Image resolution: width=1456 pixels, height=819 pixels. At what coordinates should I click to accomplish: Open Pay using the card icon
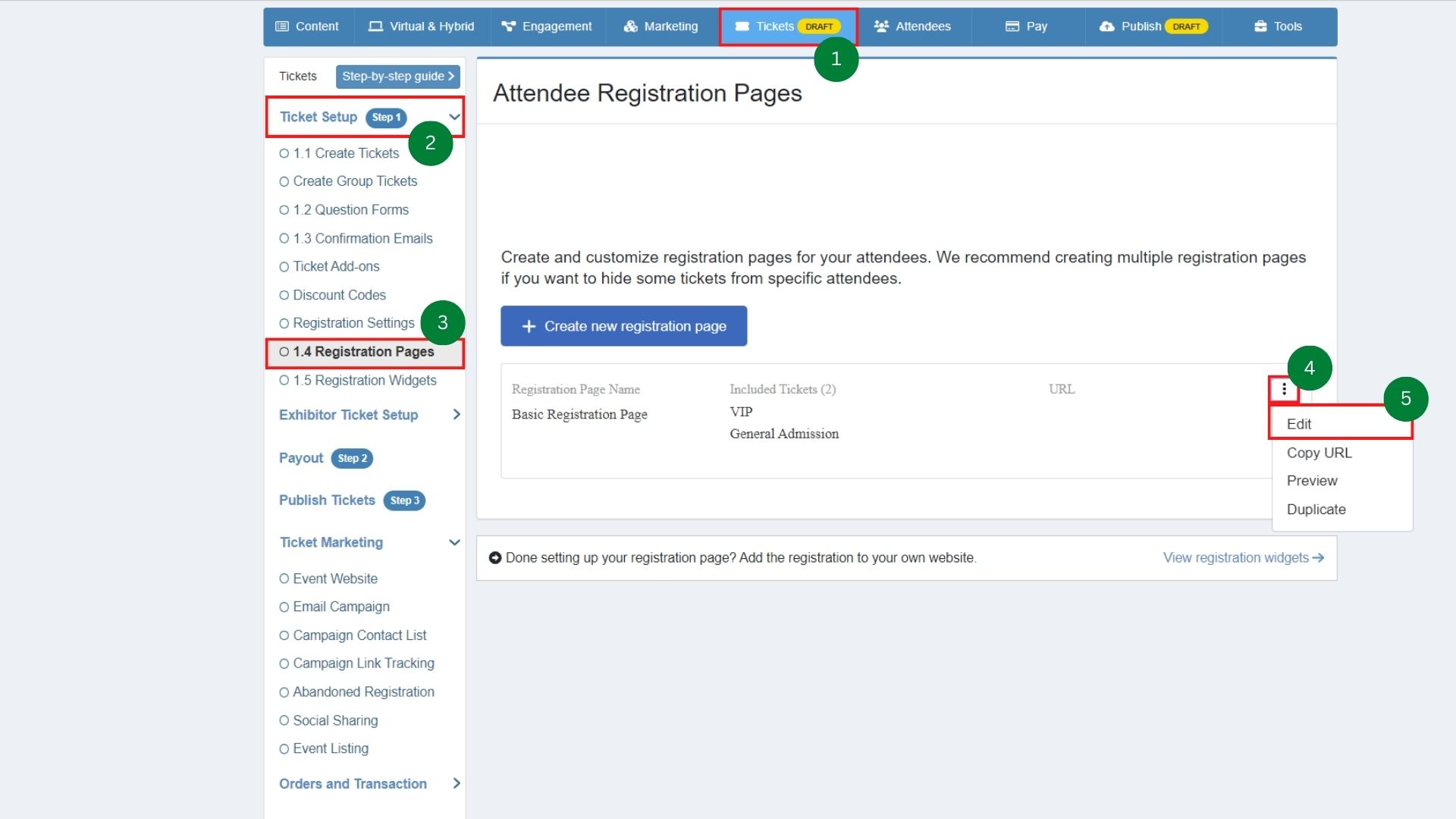click(1012, 26)
